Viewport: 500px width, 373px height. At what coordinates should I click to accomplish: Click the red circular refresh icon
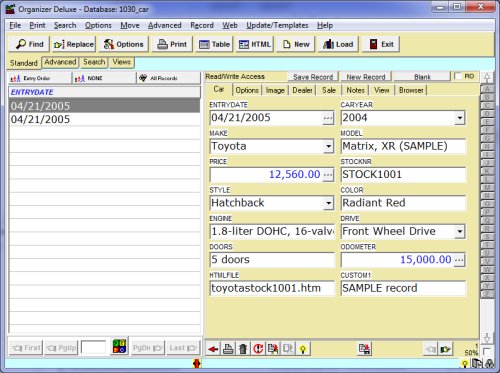(258, 349)
